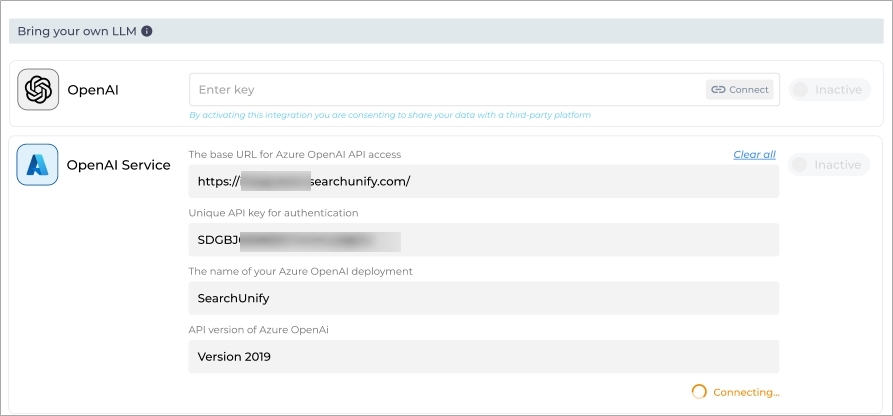
Task: Click the Clear all link
Action: (x=754, y=154)
